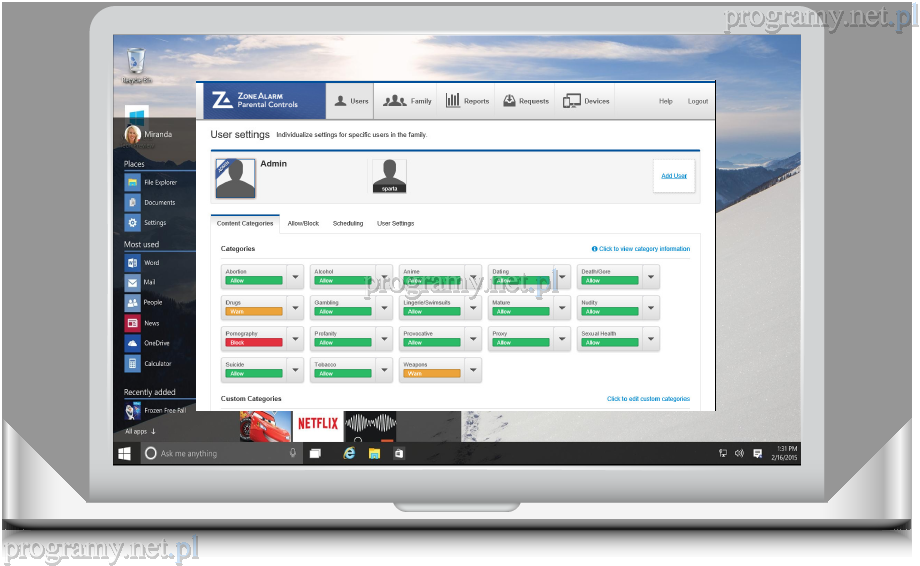920x566 pixels.
Task: Switch to the Allow/Block tab
Action: click(303, 224)
